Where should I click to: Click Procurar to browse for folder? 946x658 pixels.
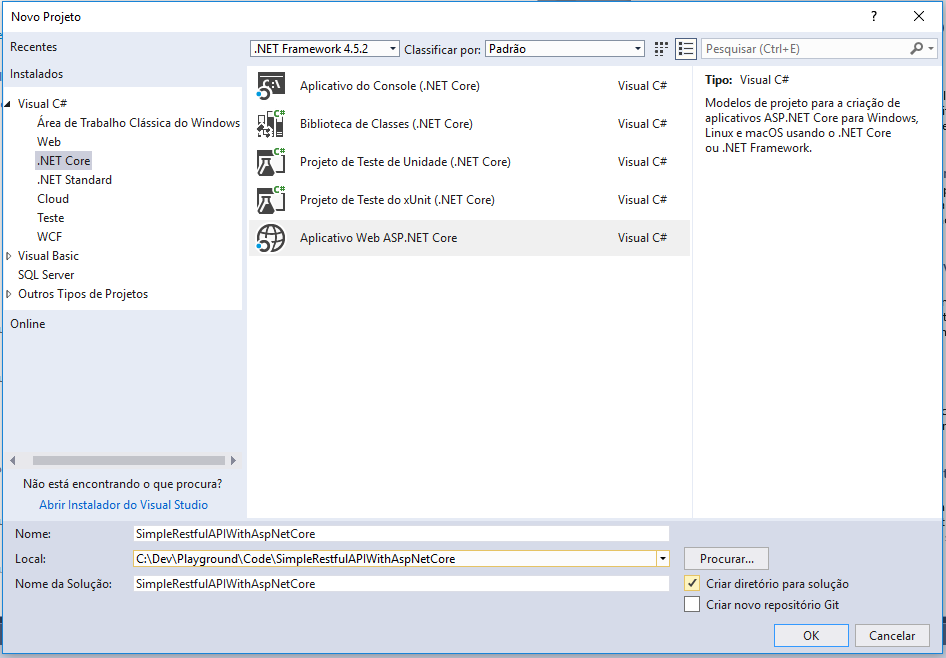(x=726, y=558)
